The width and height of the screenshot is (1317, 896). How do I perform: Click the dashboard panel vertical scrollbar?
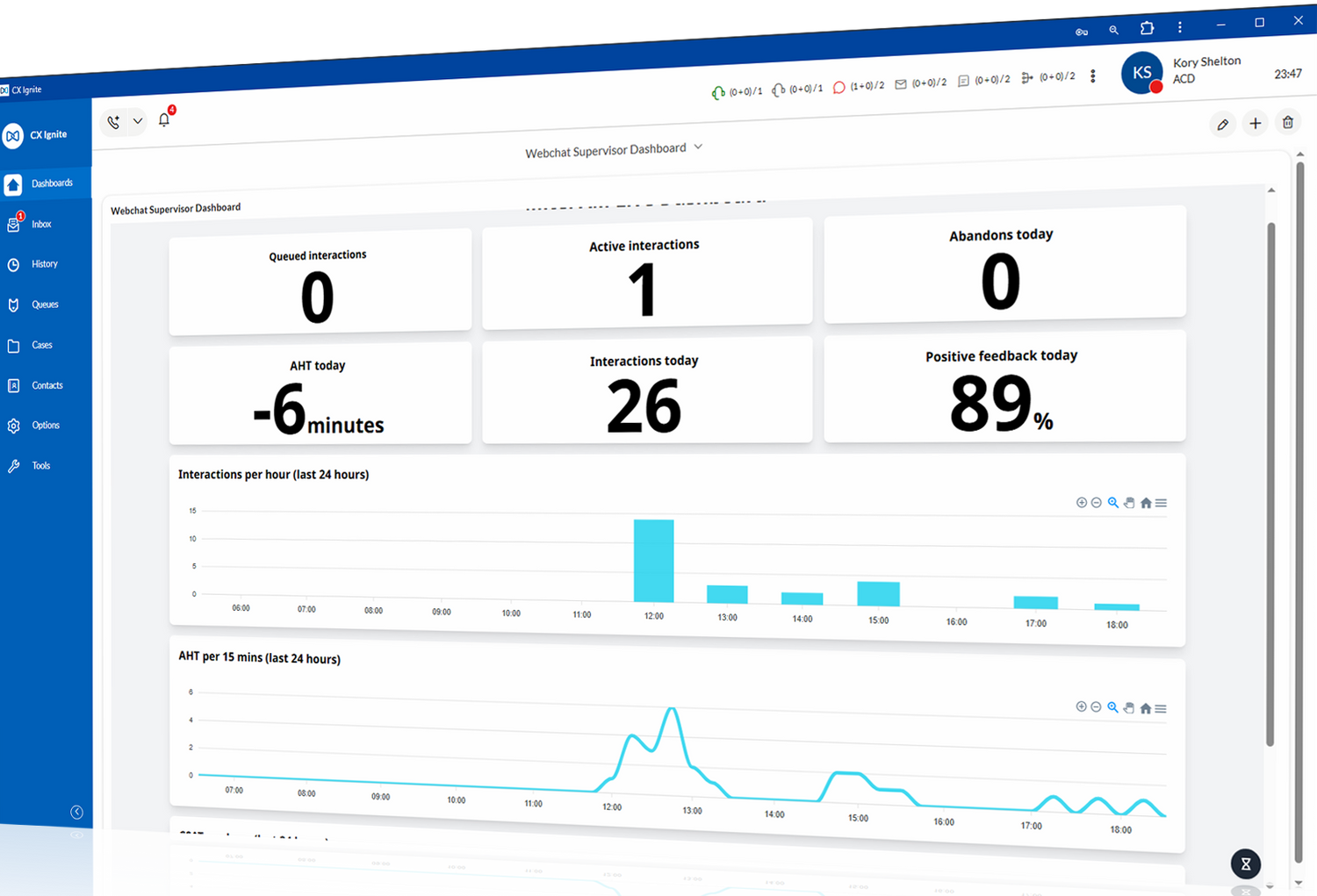coord(1270,483)
